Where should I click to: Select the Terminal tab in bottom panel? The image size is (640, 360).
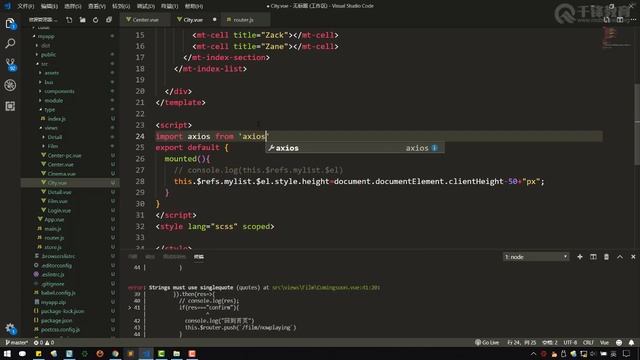[199, 257]
